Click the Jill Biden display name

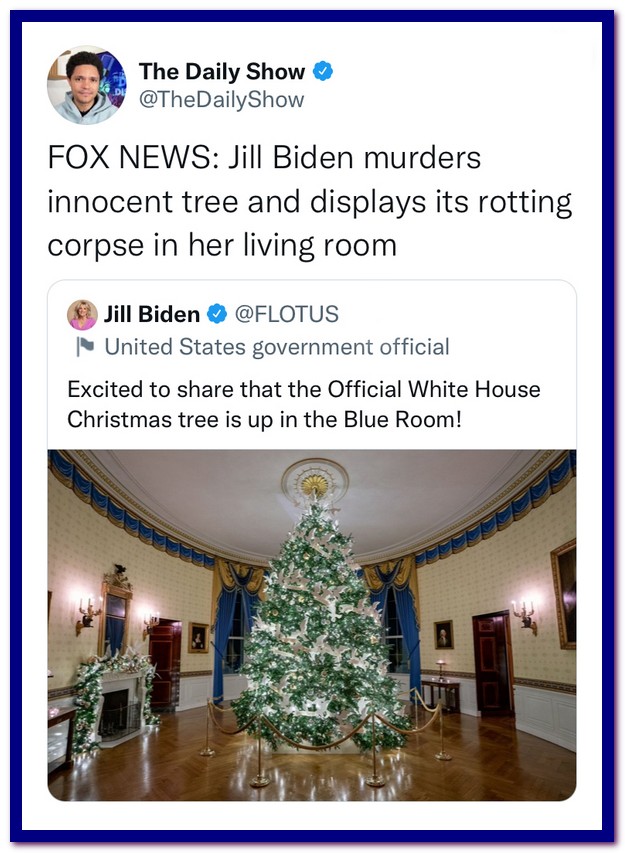point(152,314)
